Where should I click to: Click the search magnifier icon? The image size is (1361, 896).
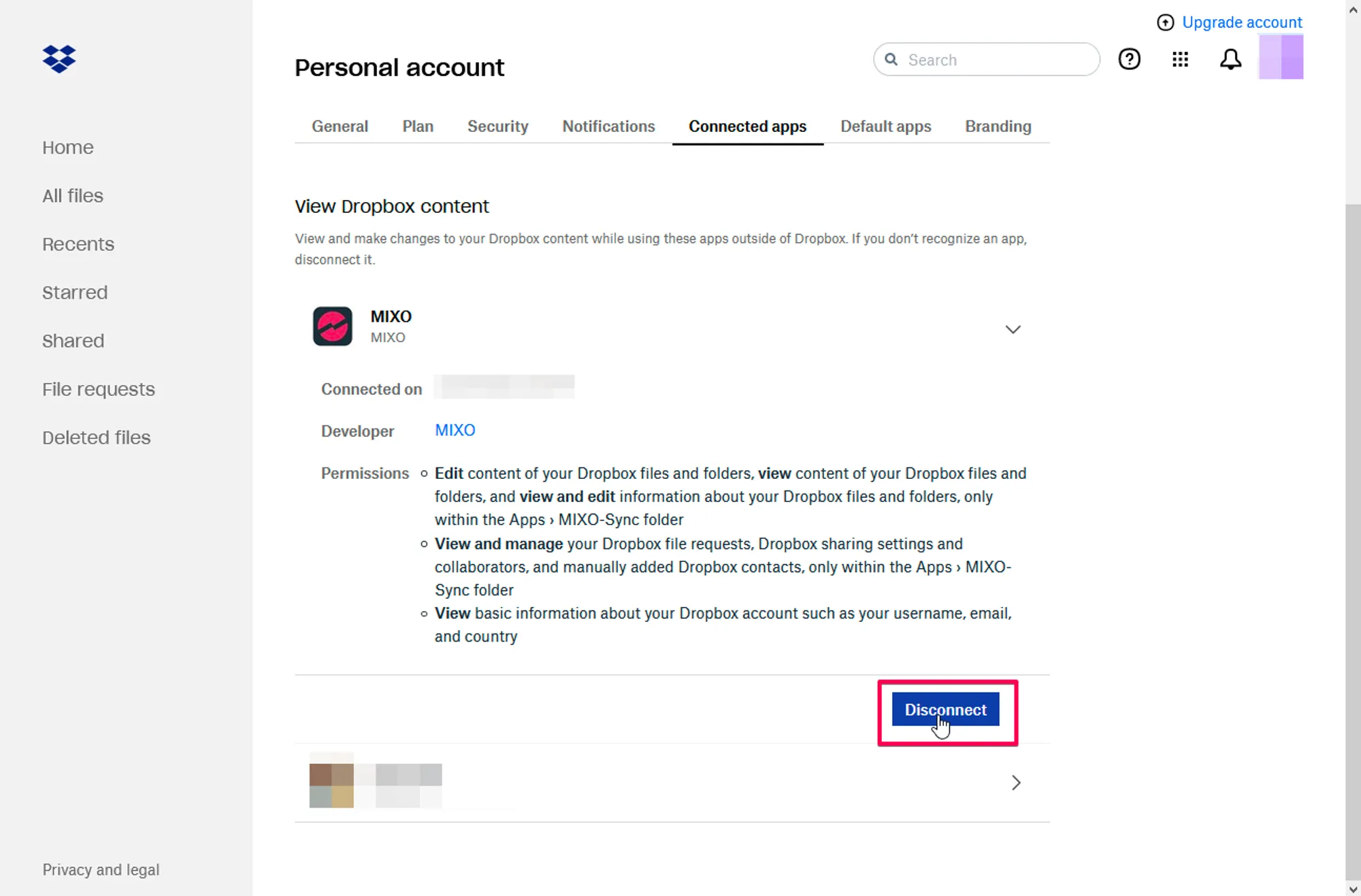(891, 59)
